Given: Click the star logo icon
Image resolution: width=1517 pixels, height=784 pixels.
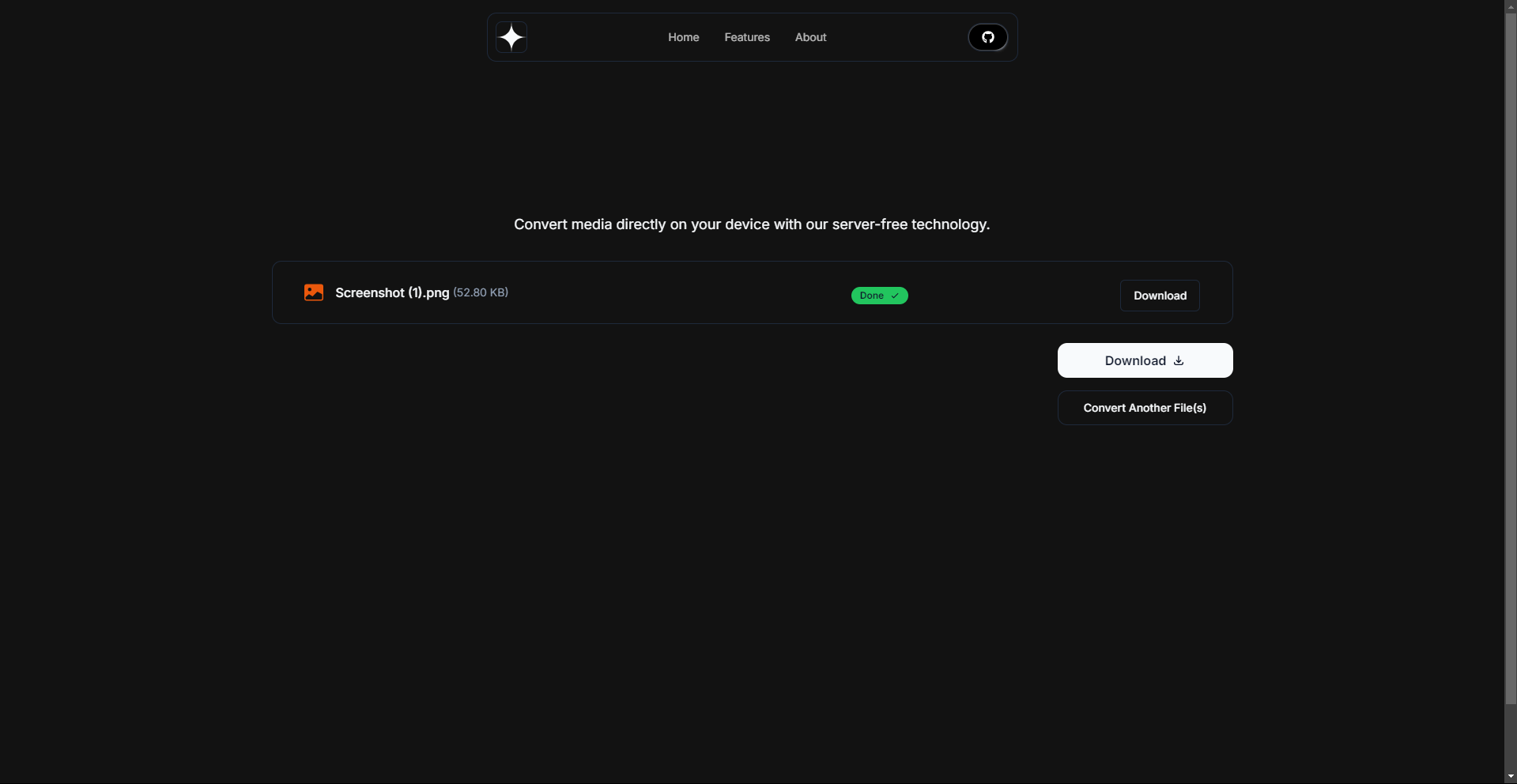Looking at the screenshot, I should (x=511, y=37).
